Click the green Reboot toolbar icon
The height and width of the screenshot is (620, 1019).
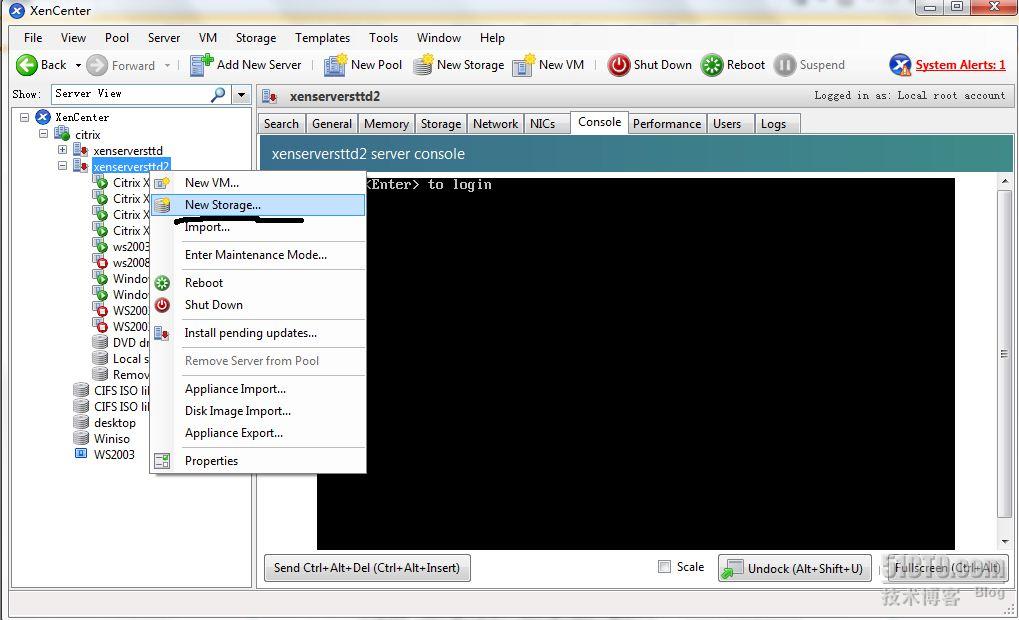point(712,65)
